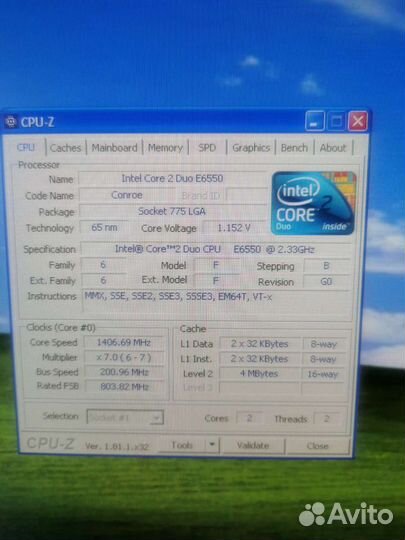Viewport: 405px width, 540px height.
Task: Click the Level 2 value 4 MBytes
Action: 259,374
